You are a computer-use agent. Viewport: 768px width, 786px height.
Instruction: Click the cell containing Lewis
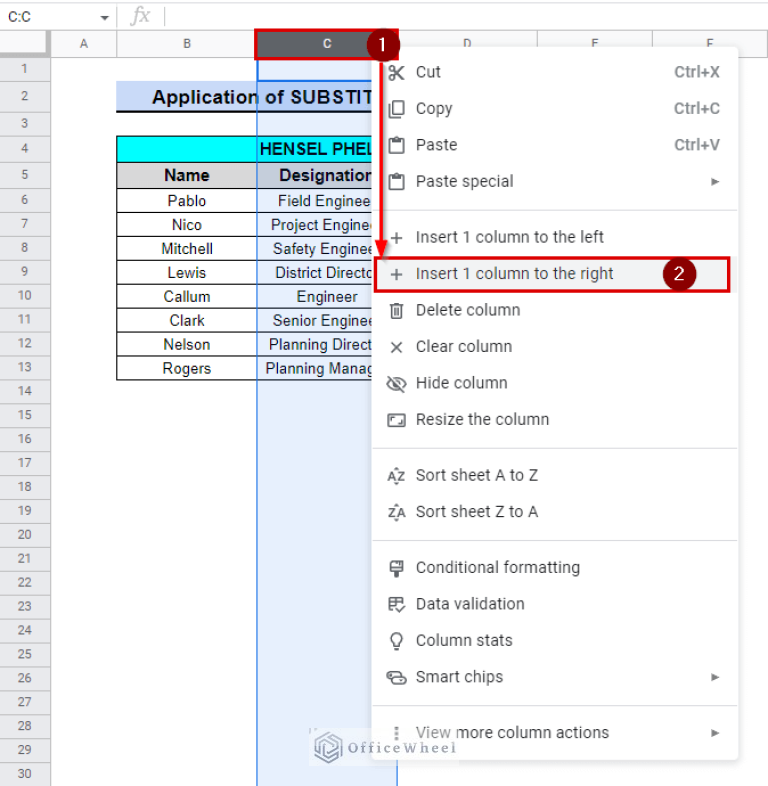186,273
